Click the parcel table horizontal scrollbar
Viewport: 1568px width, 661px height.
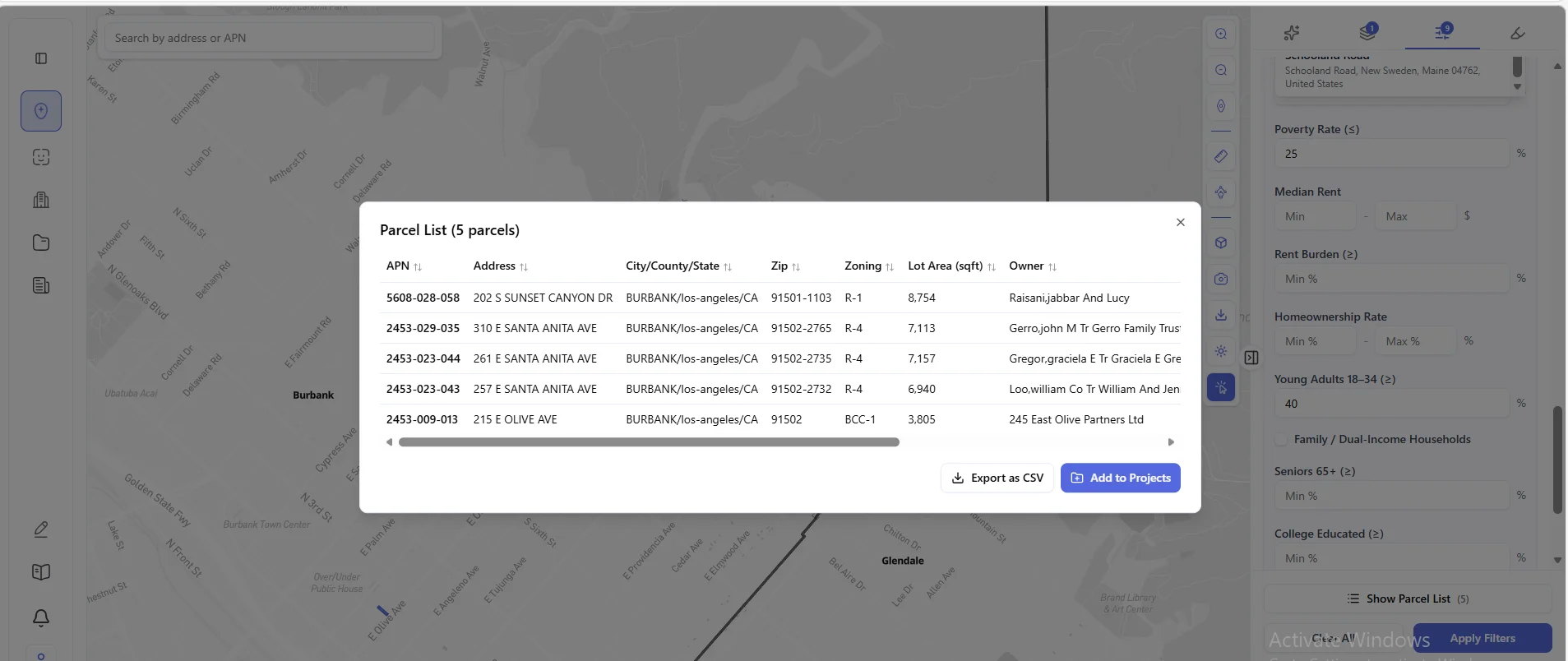point(649,442)
